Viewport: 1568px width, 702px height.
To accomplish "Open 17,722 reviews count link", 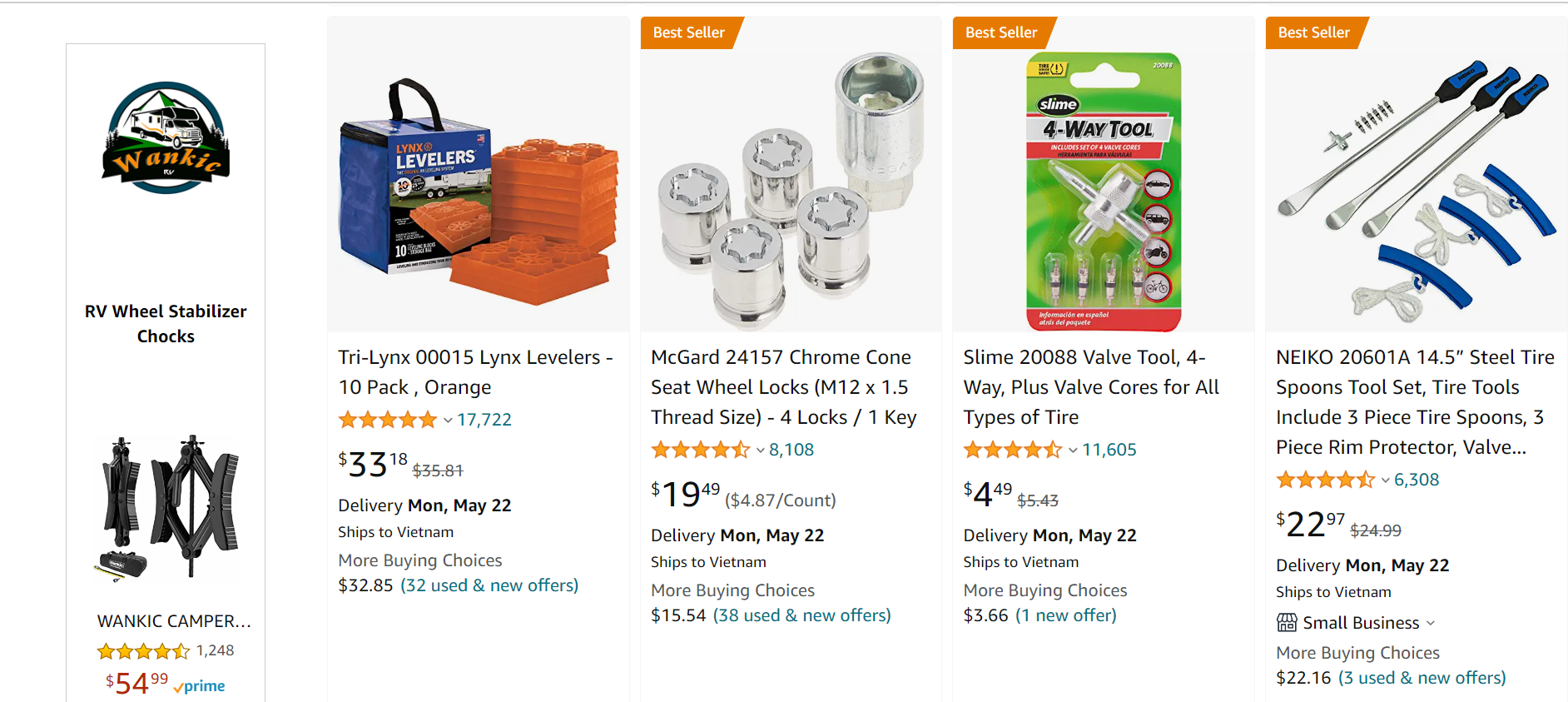I will pyautogui.click(x=484, y=420).
